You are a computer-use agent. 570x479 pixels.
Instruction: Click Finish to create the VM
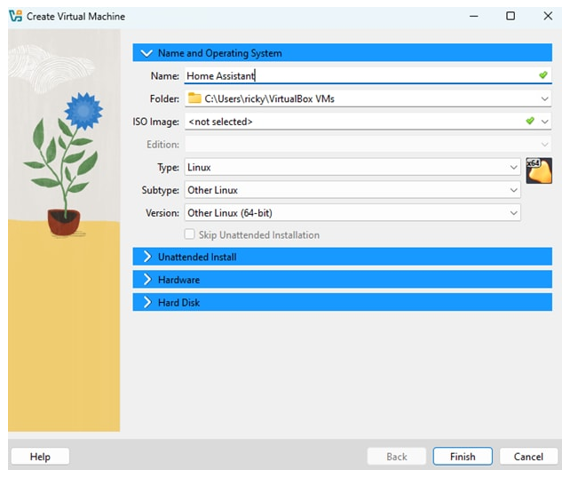coord(463,456)
